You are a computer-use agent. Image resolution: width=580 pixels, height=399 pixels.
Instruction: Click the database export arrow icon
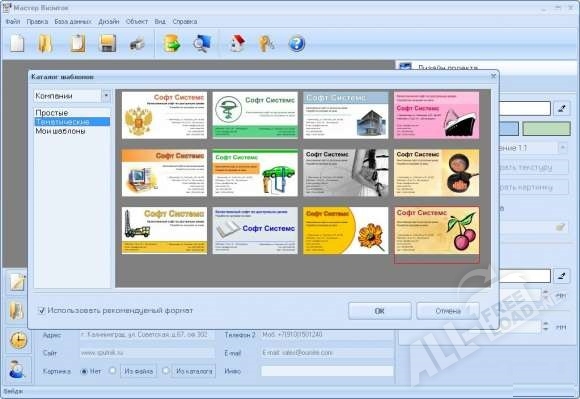[x=172, y=43]
